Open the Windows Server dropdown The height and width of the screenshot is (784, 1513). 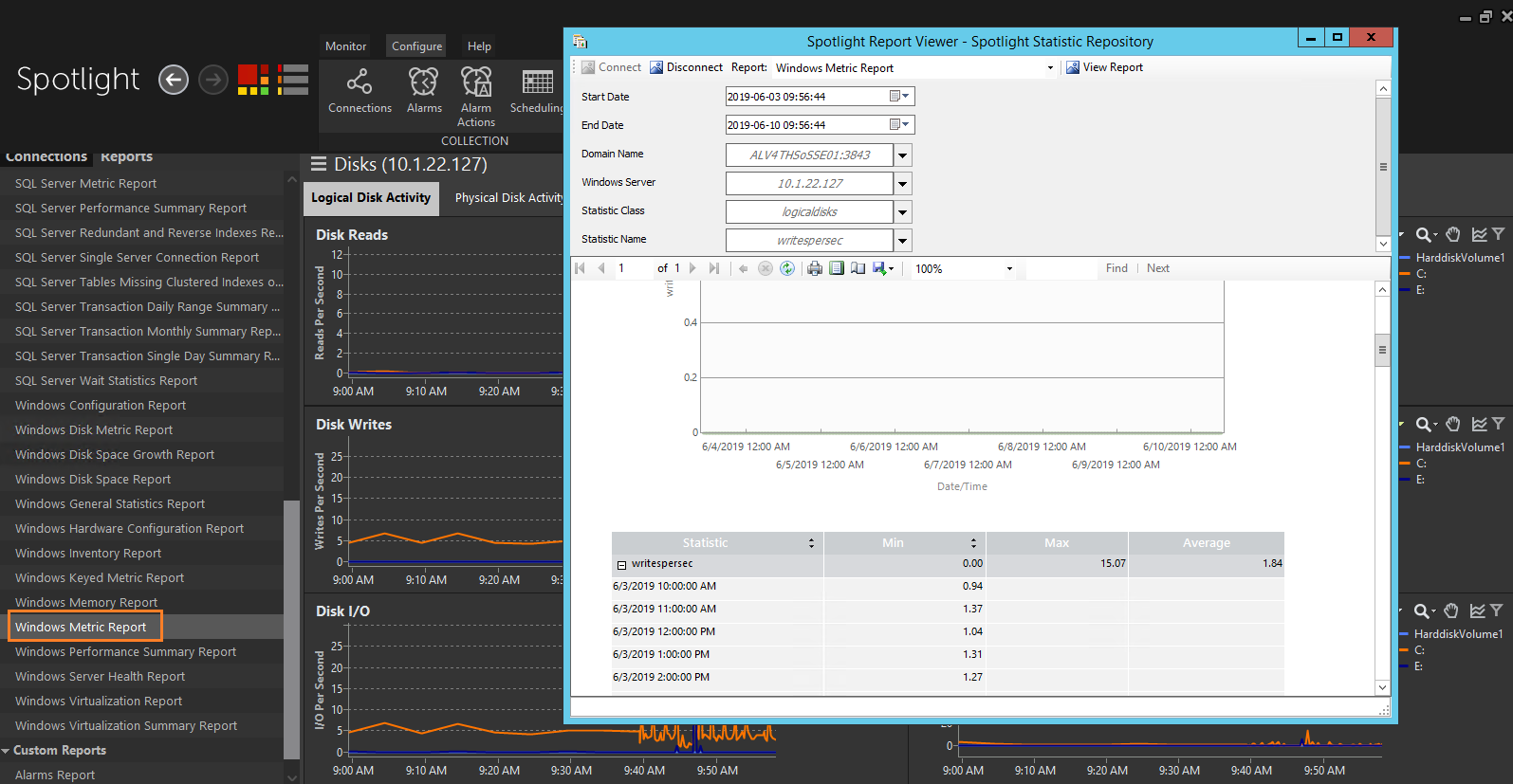(x=903, y=183)
